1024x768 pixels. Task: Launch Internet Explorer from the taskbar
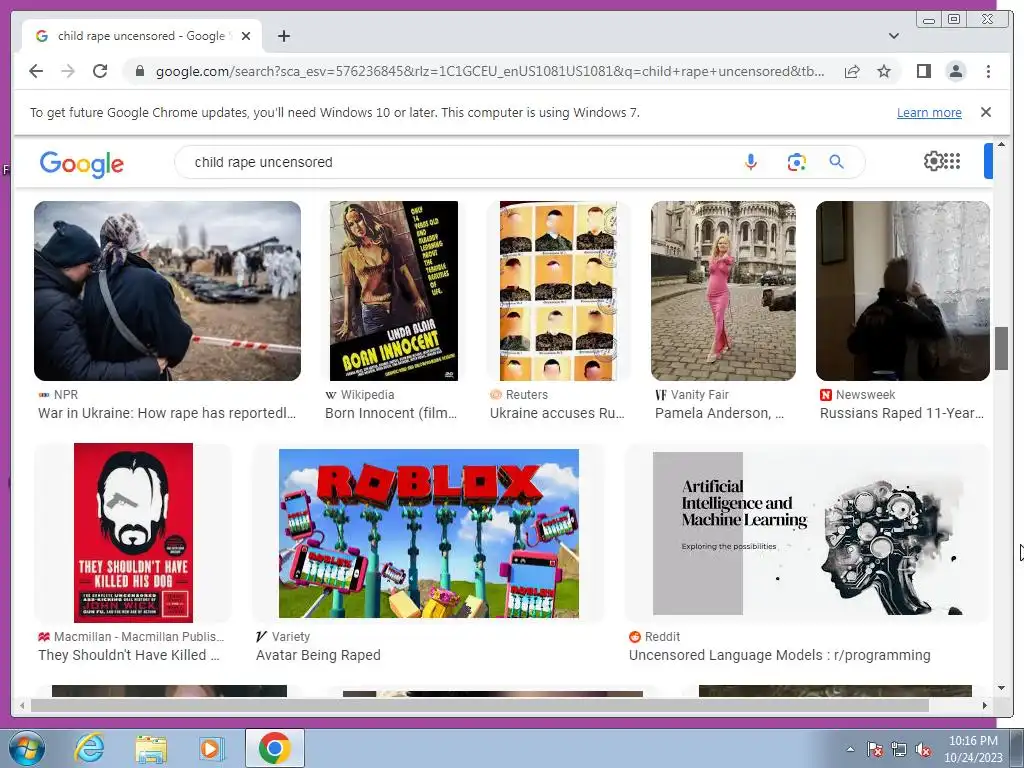click(89, 748)
